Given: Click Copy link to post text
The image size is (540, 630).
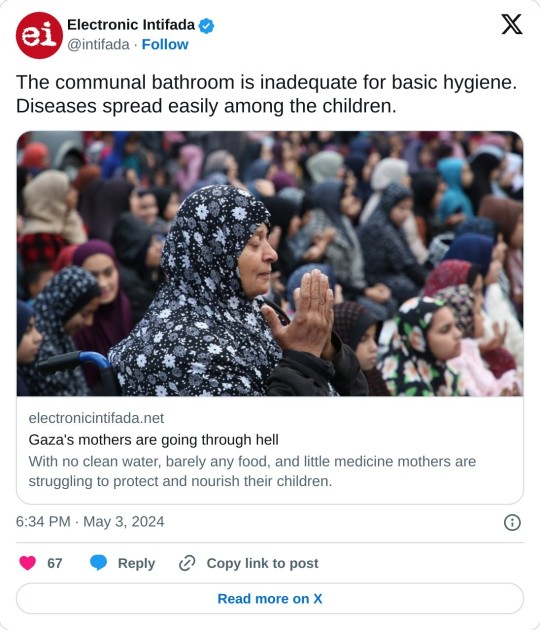Looking at the screenshot, I should [x=262, y=563].
